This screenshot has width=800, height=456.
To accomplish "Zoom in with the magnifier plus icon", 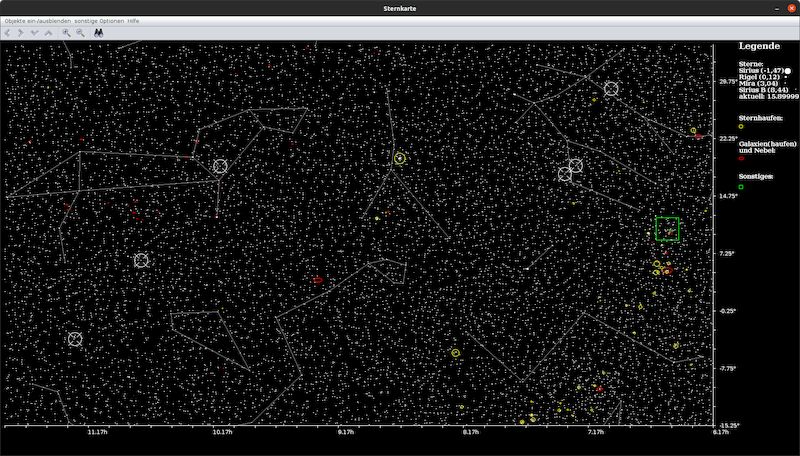I will (x=66, y=33).
